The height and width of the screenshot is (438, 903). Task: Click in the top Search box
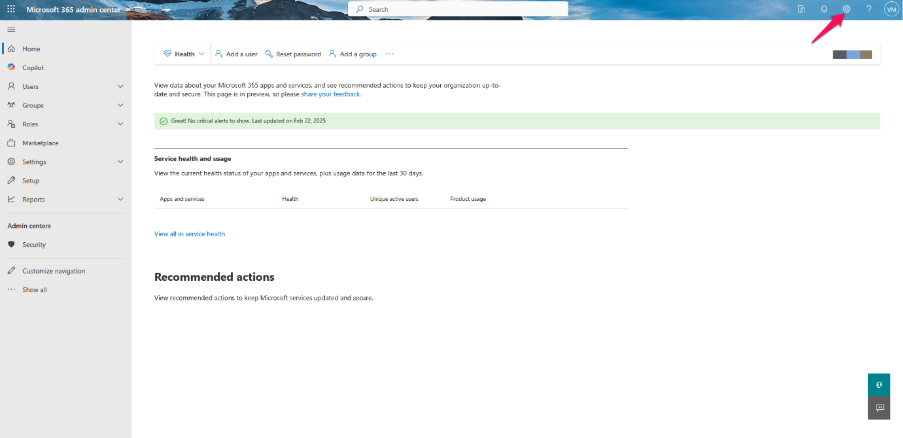click(460, 9)
